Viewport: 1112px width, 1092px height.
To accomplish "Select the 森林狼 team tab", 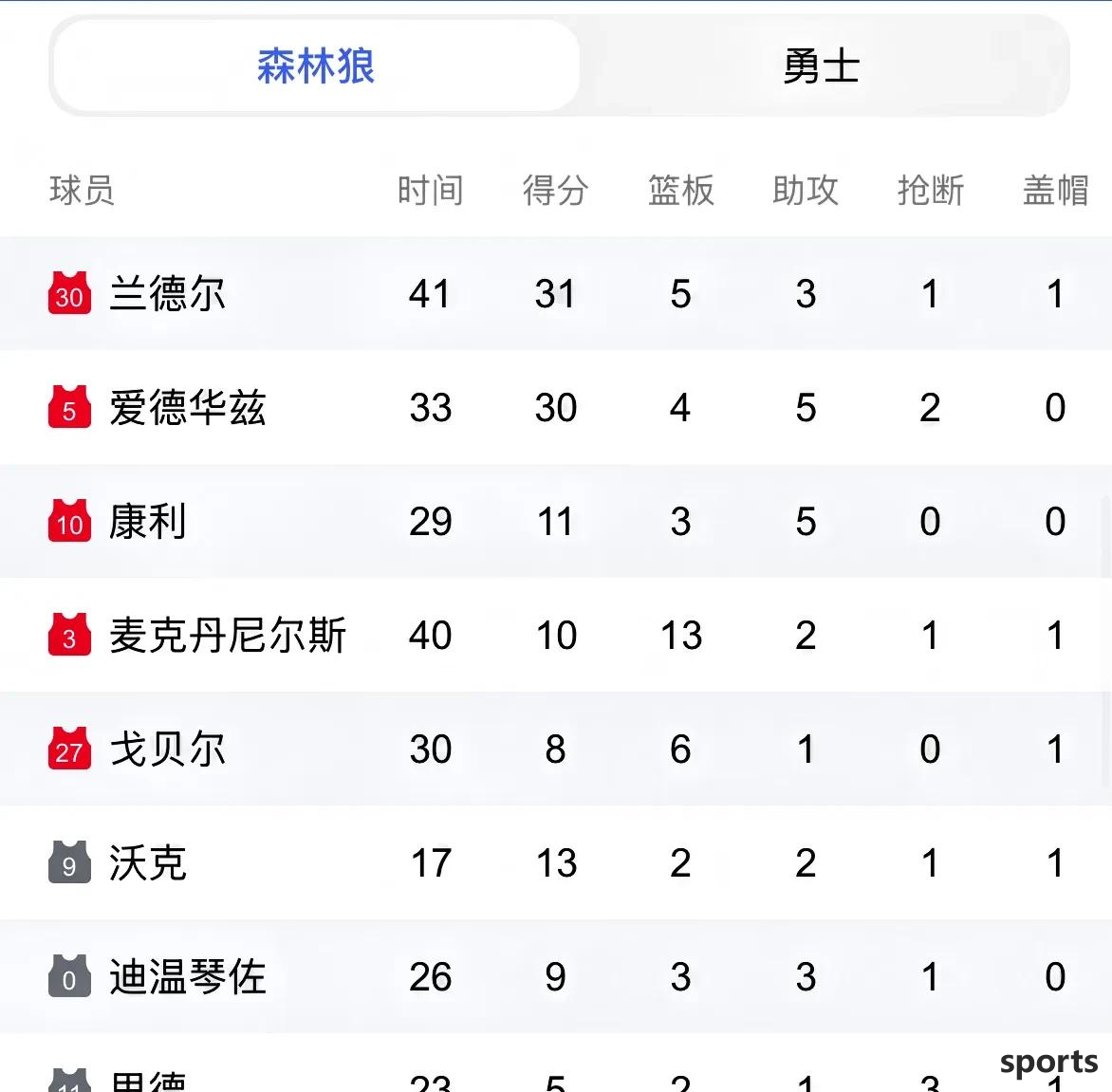I will (x=316, y=66).
